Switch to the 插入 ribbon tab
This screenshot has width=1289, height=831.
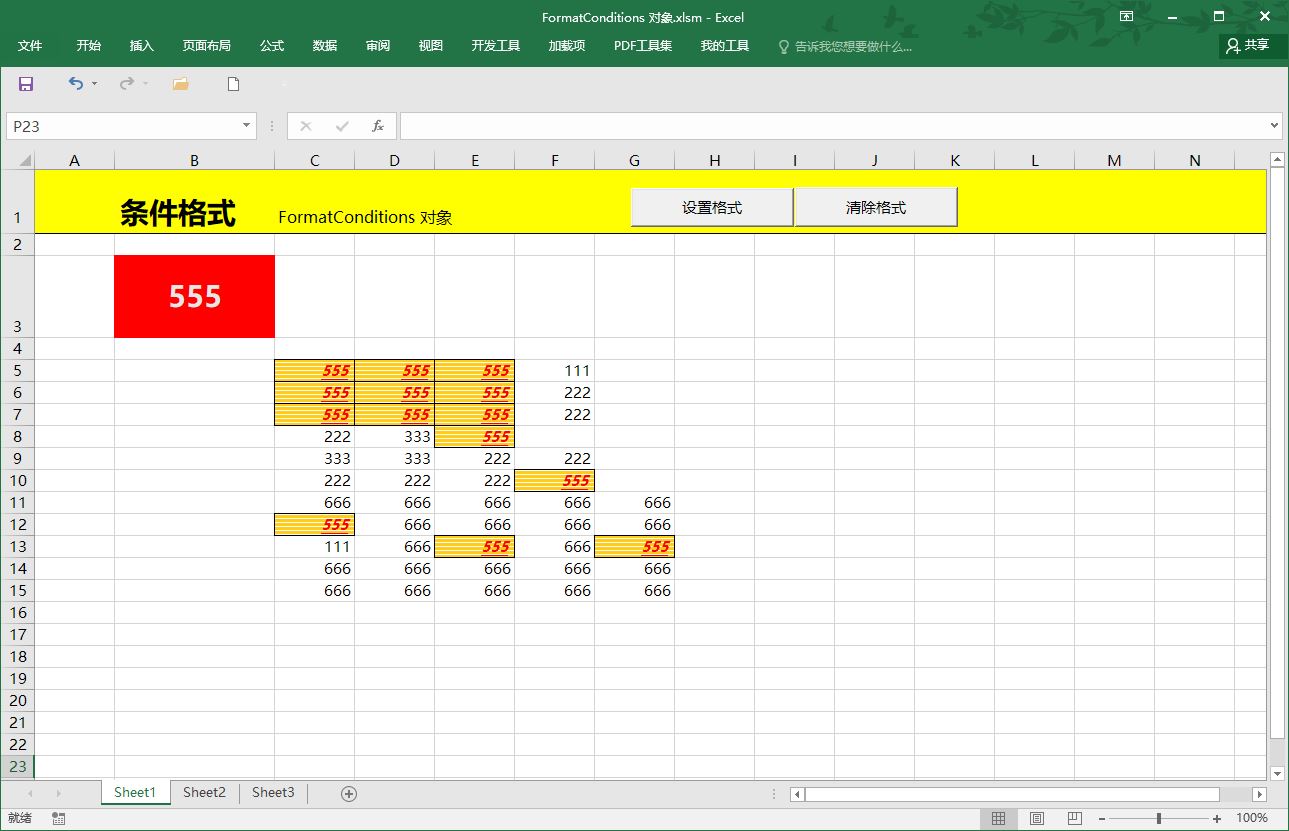pyautogui.click(x=142, y=46)
